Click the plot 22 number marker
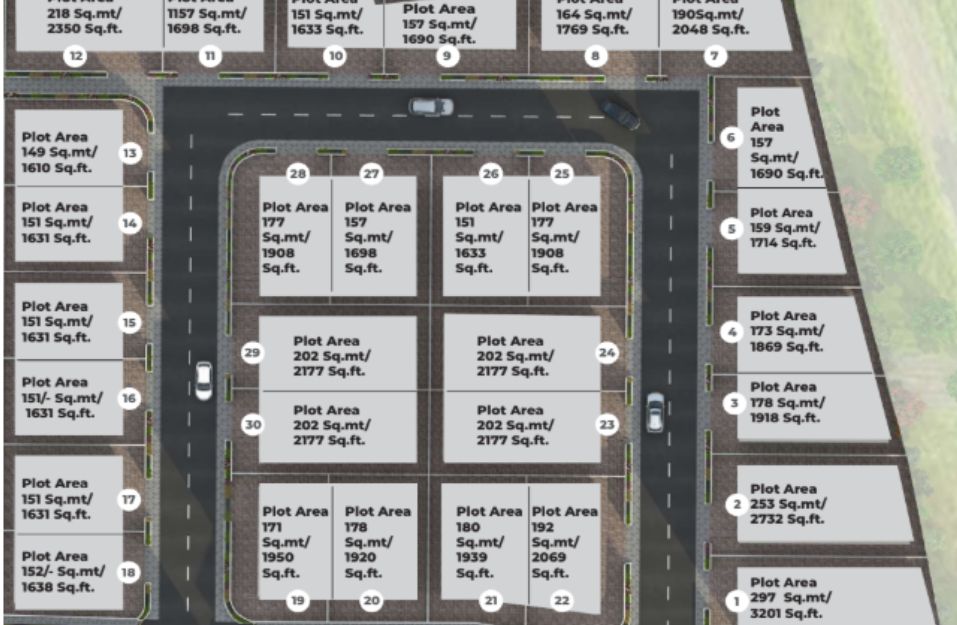Viewport: 957px width, 625px height. pos(562,600)
